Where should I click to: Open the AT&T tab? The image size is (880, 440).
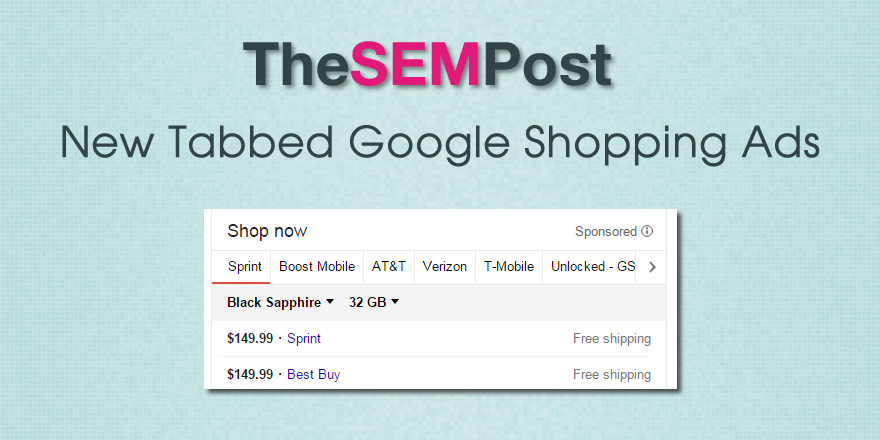click(x=389, y=267)
